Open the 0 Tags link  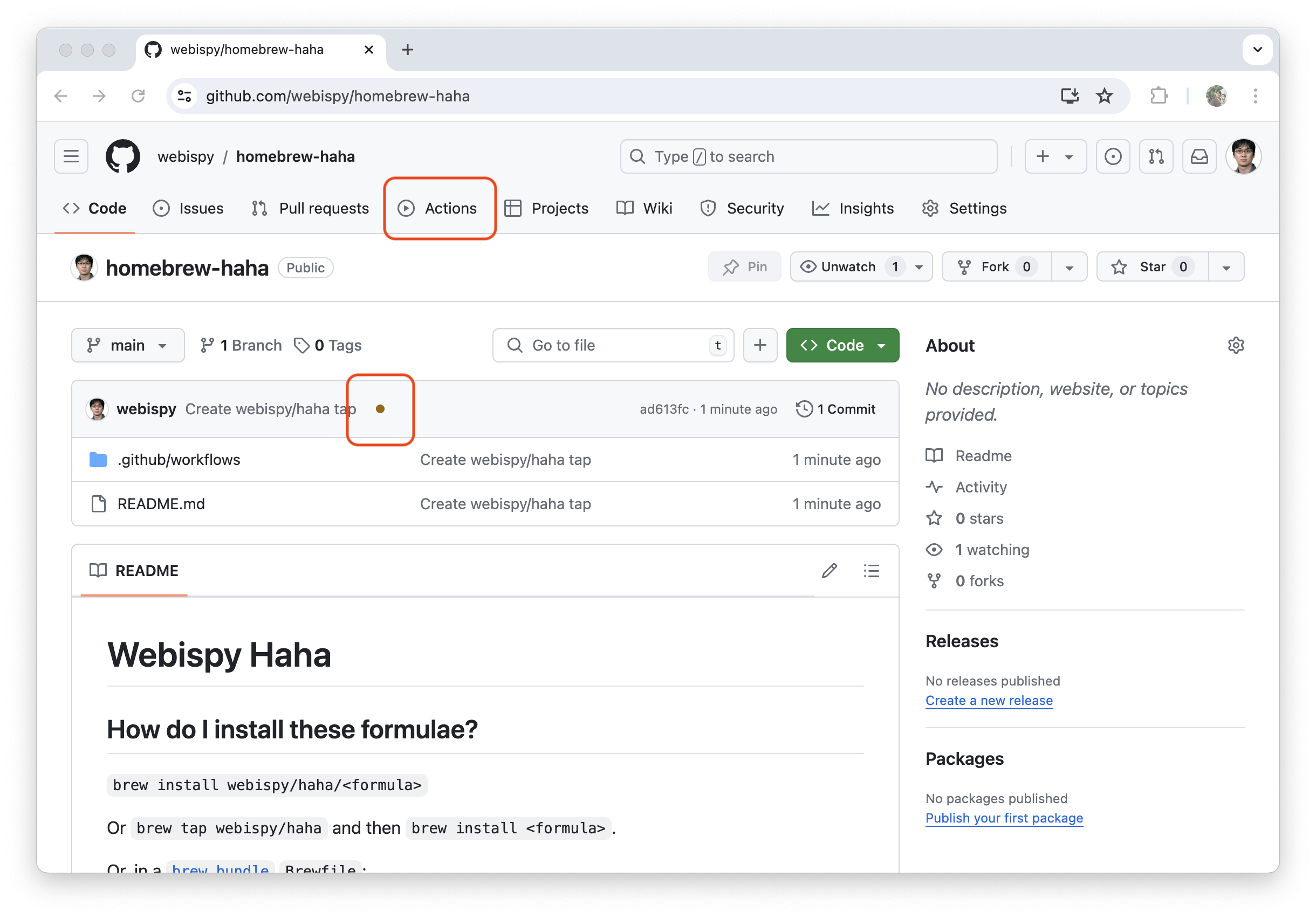pos(328,345)
